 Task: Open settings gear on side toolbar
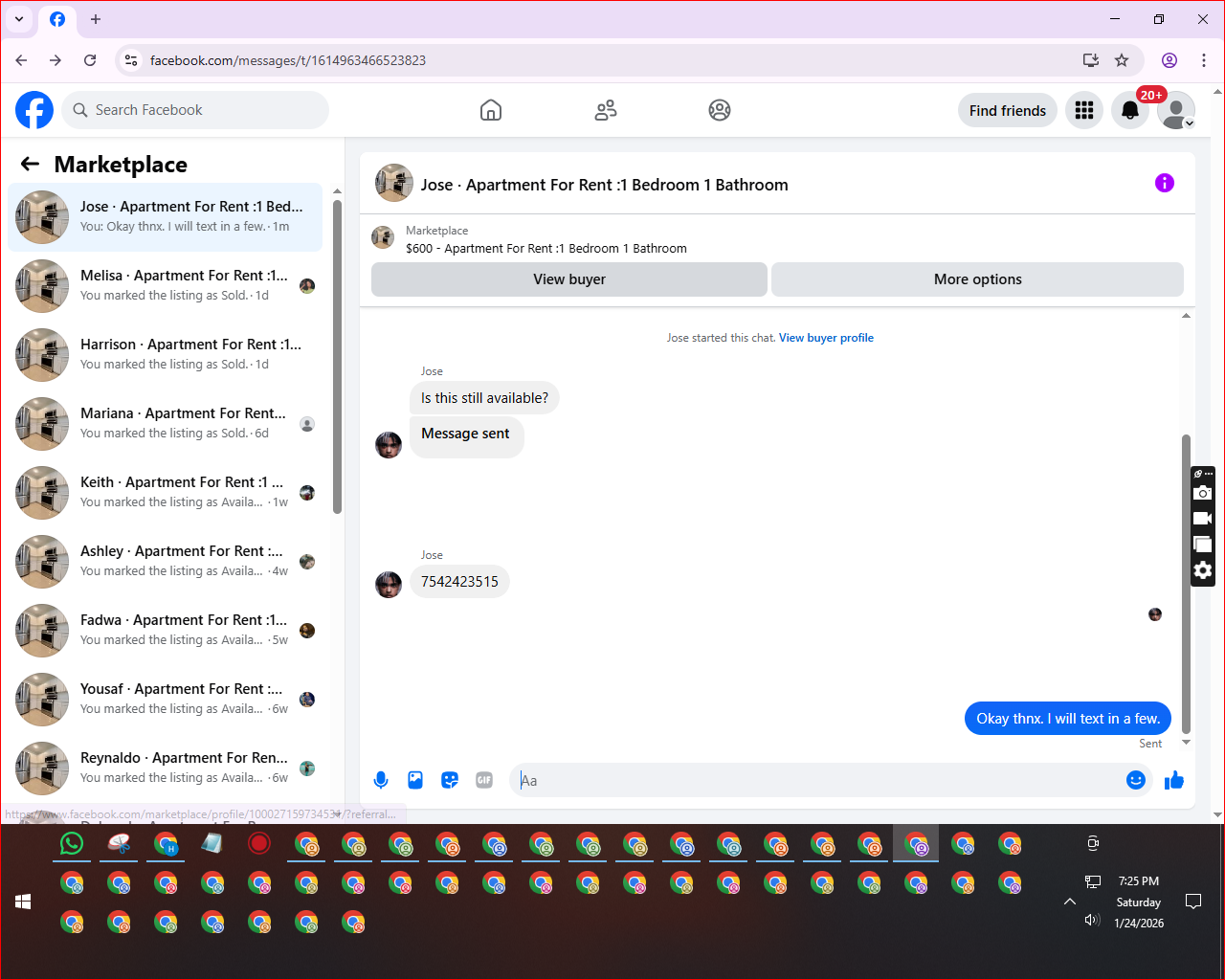(x=1203, y=570)
